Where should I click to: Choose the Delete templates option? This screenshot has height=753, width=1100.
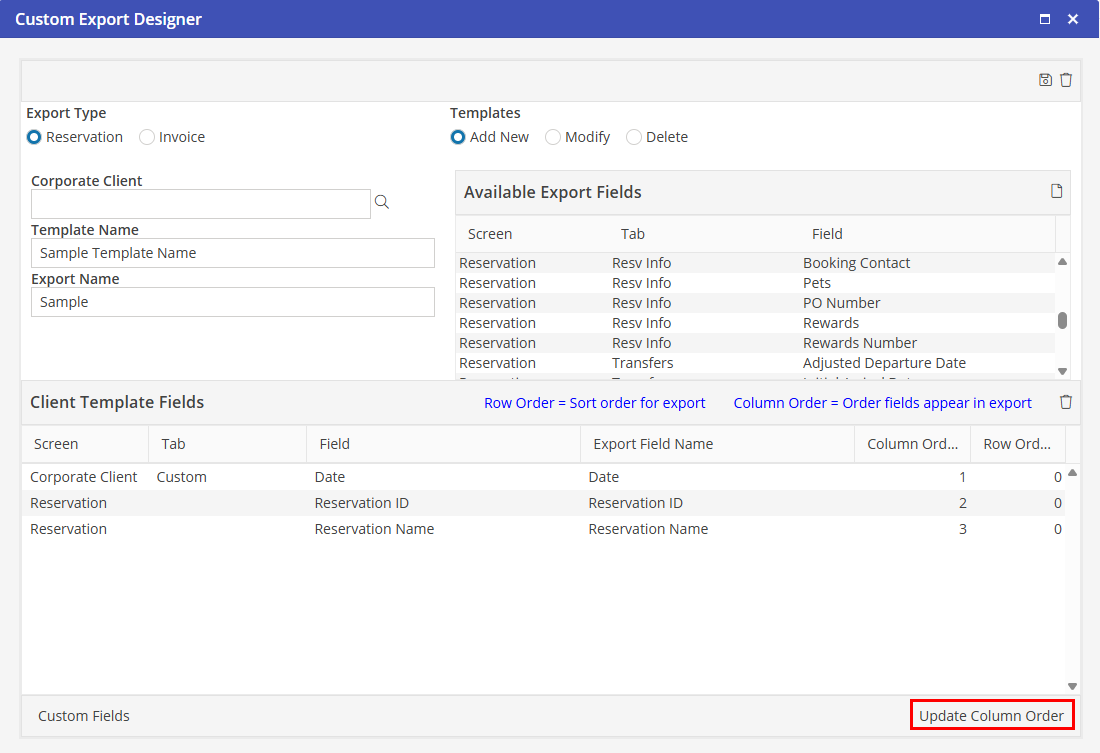coord(634,137)
